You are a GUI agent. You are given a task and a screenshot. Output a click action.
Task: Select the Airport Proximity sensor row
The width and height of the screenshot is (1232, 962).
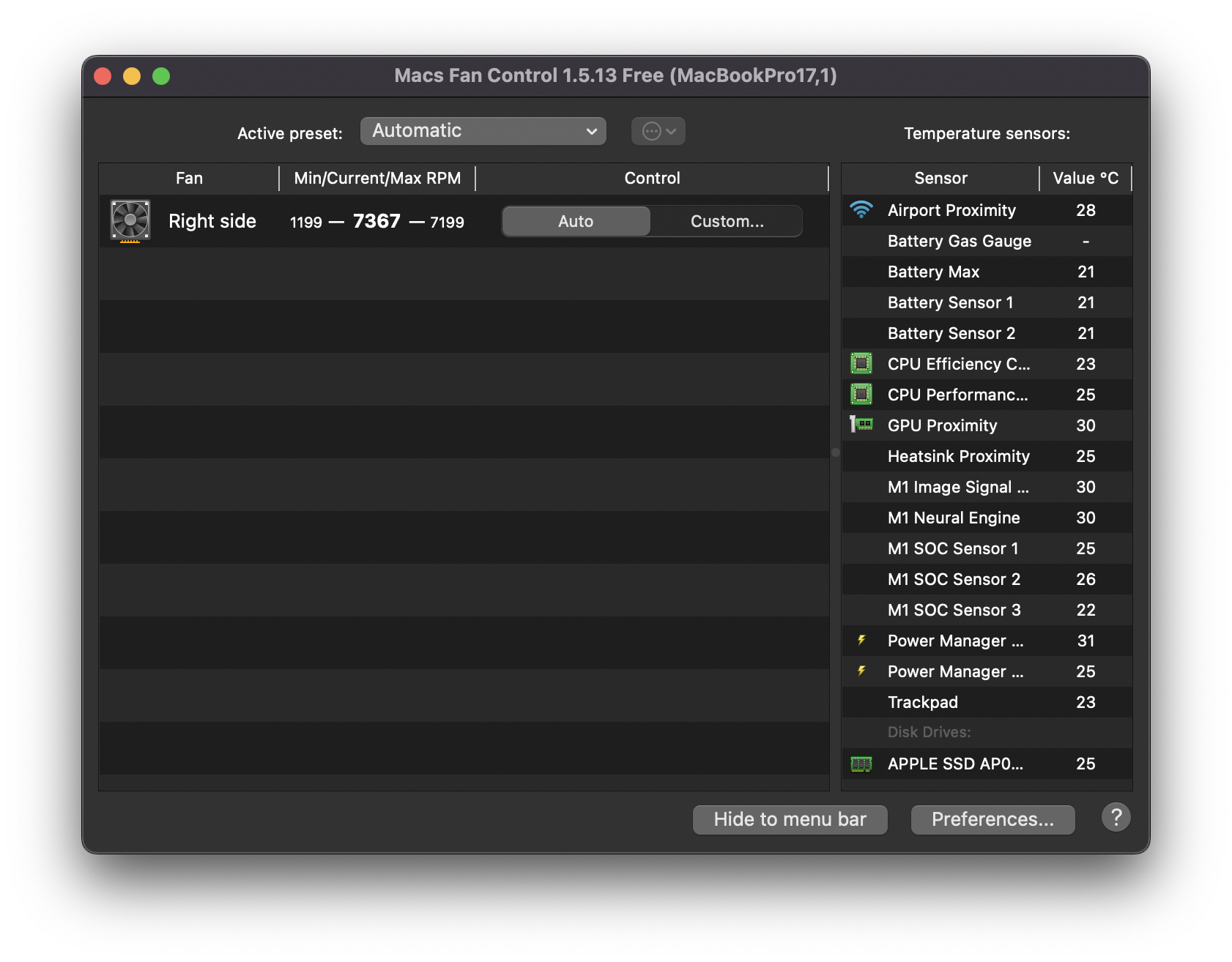[987, 210]
